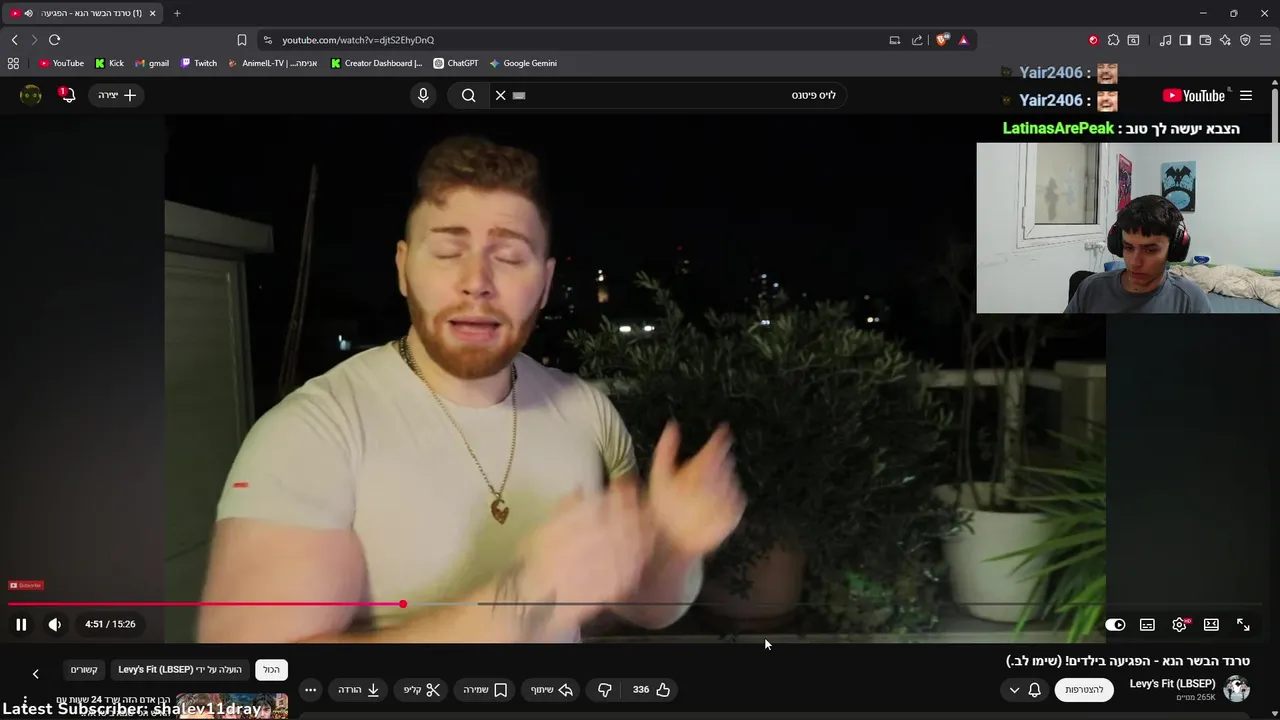The height and width of the screenshot is (720, 1280).
Task: Open the browser main hamburger menu
Action: tap(1265, 40)
